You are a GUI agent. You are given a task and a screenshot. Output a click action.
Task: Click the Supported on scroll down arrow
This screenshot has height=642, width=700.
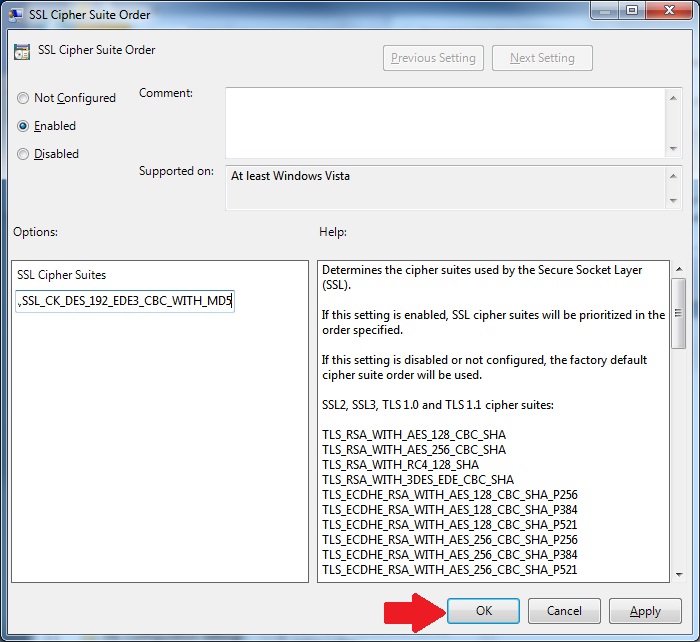click(673, 201)
